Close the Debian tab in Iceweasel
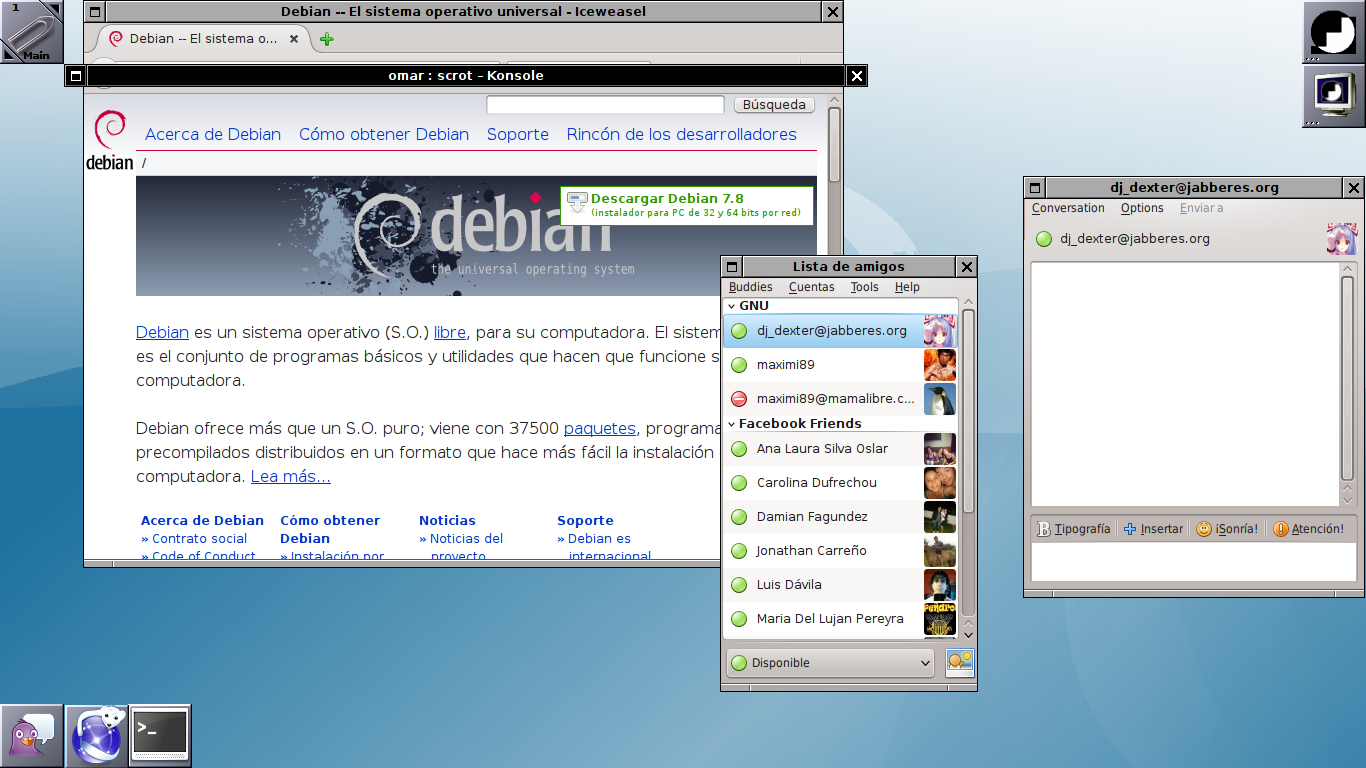 tap(294, 39)
